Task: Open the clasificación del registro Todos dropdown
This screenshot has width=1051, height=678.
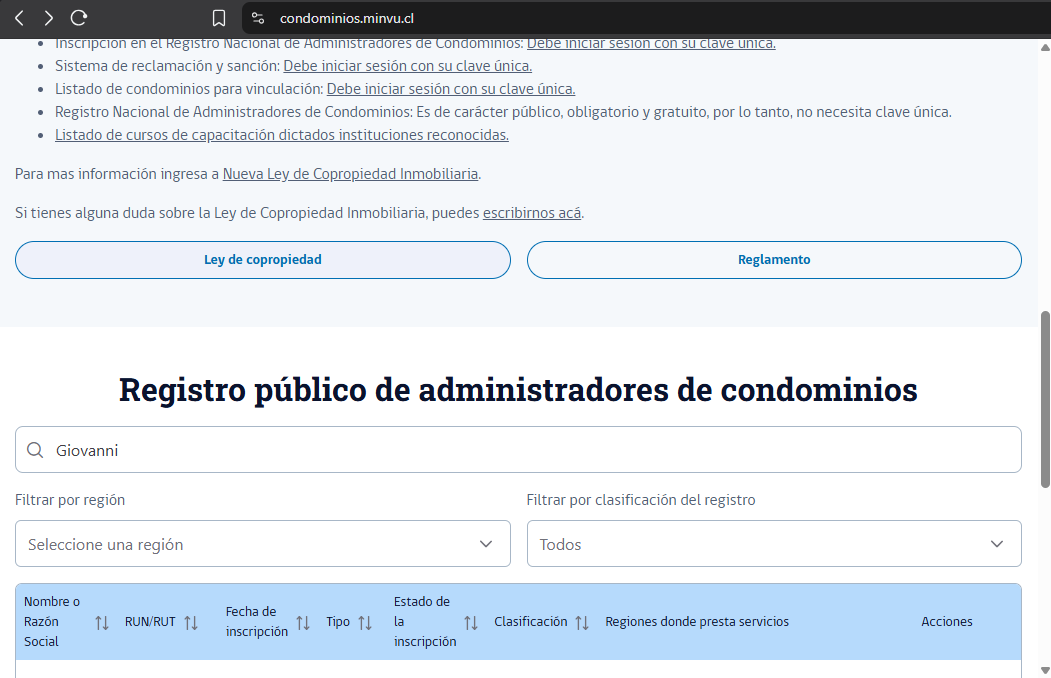Action: pyautogui.click(x=774, y=543)
